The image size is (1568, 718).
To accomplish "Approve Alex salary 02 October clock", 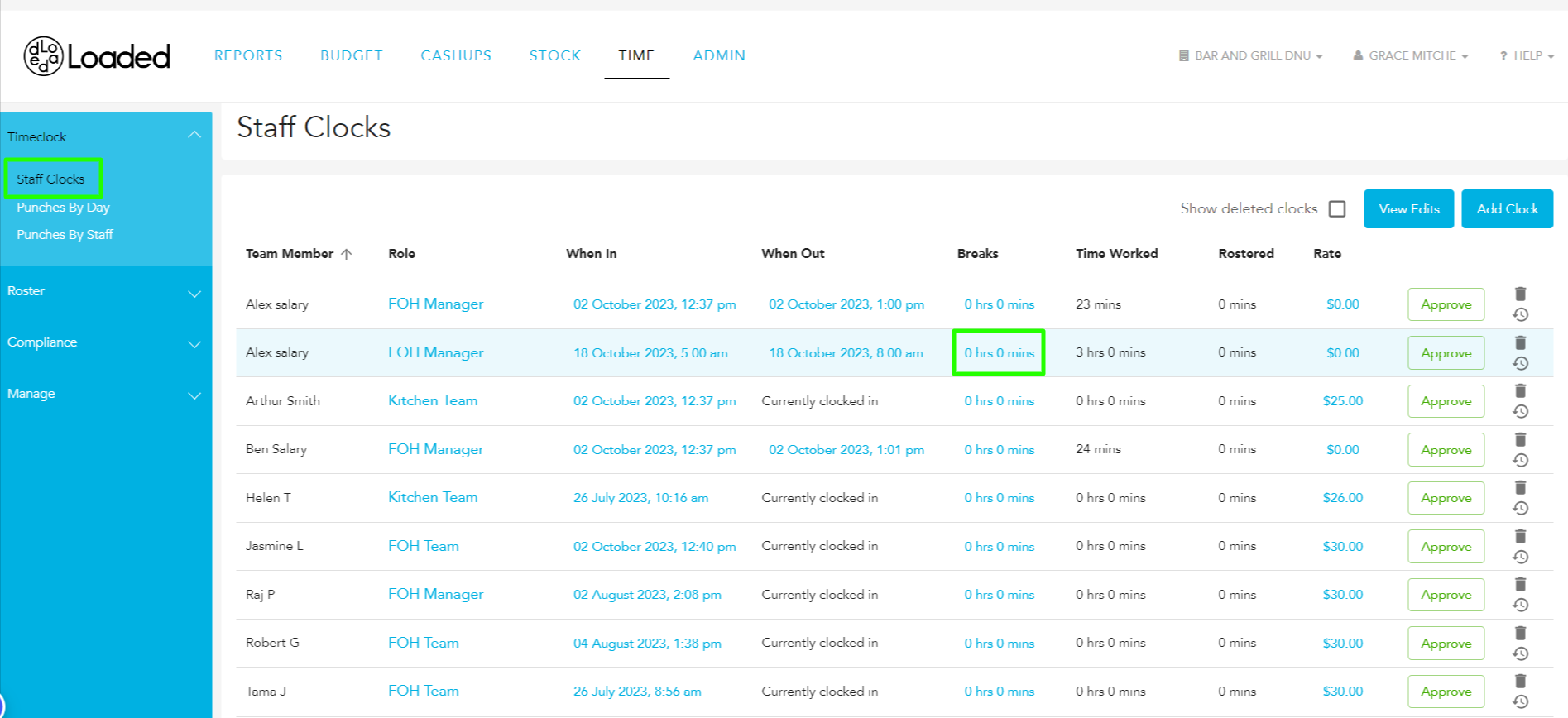I will coord(1446,304).
